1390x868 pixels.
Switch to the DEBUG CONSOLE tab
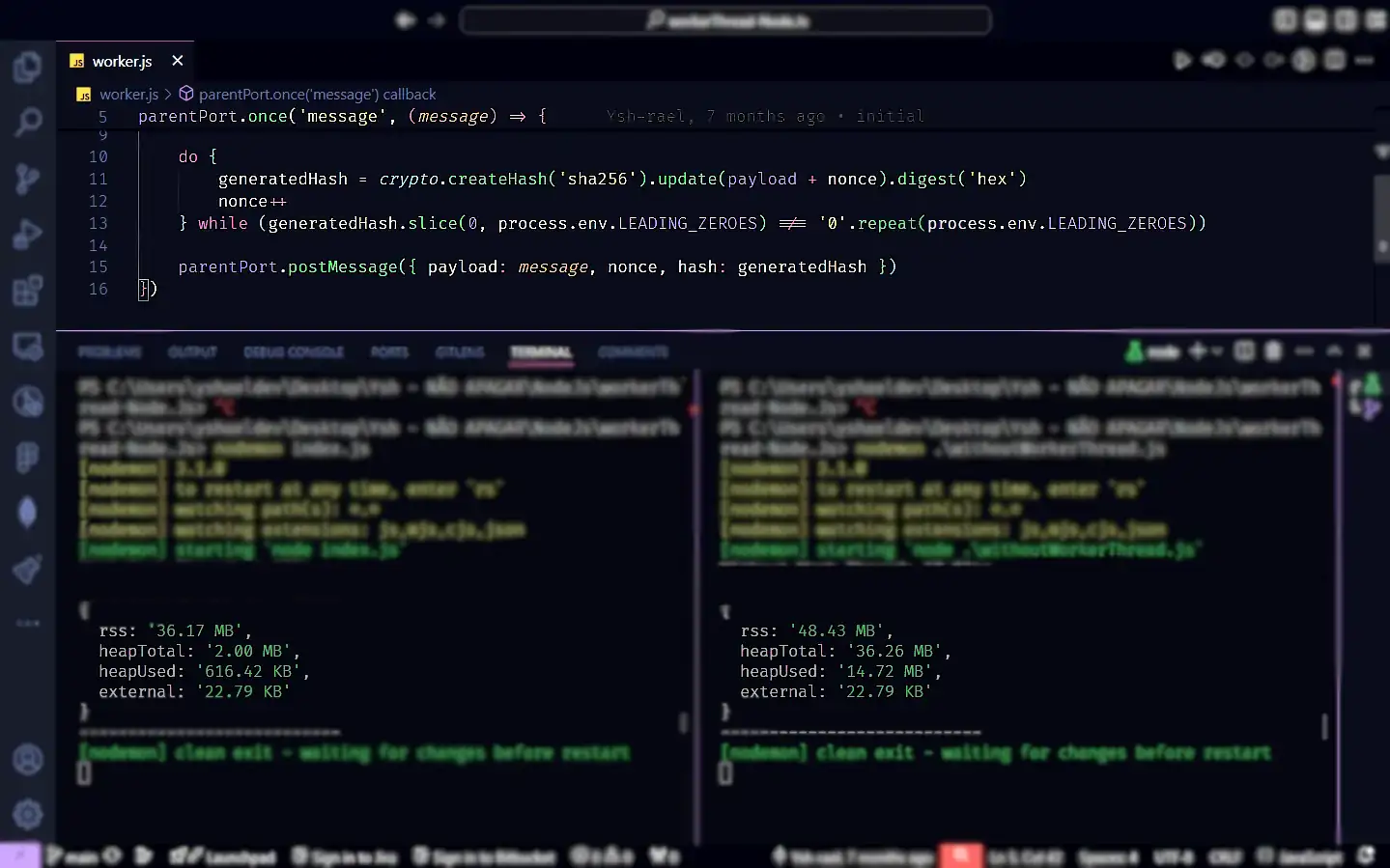point(294,352)
